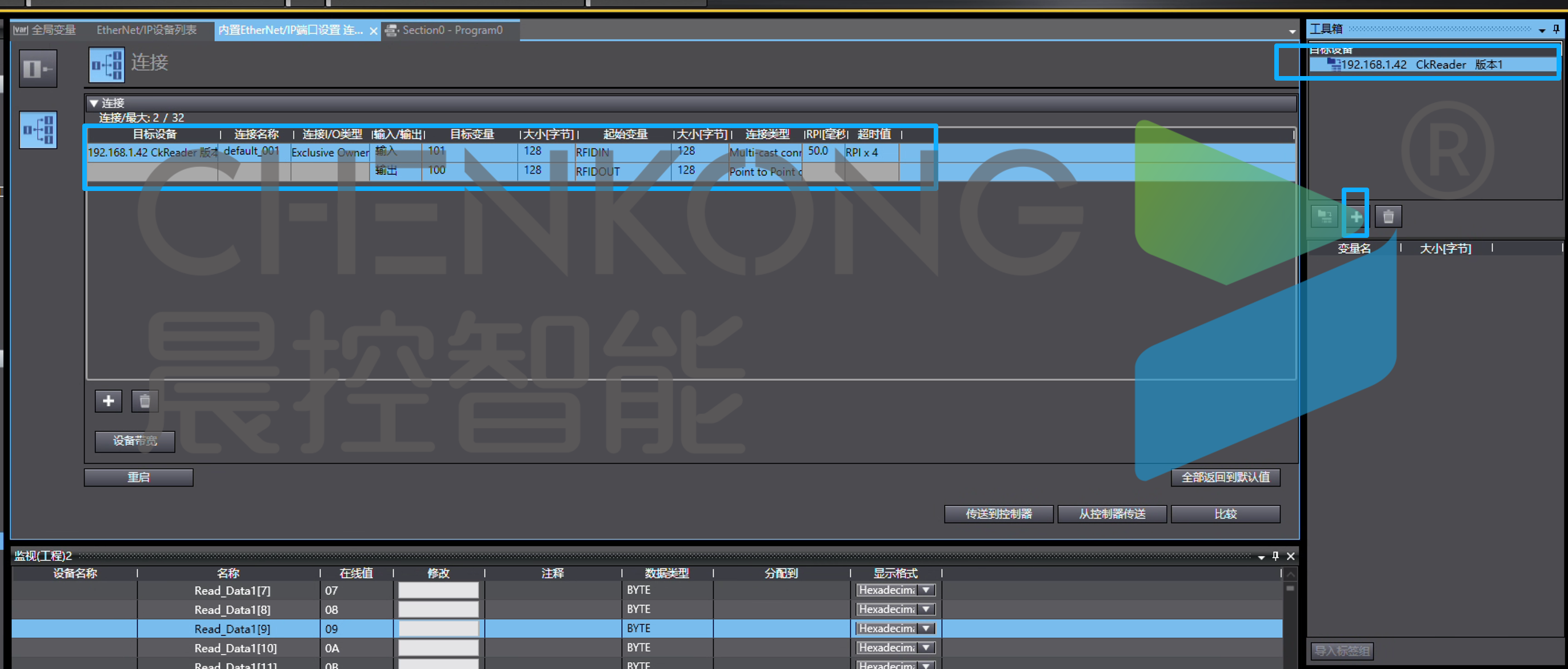Click the RFIDOUT originating variable cell
Viewport: 1568px width, 669px height.
click(x=622, y=172)
